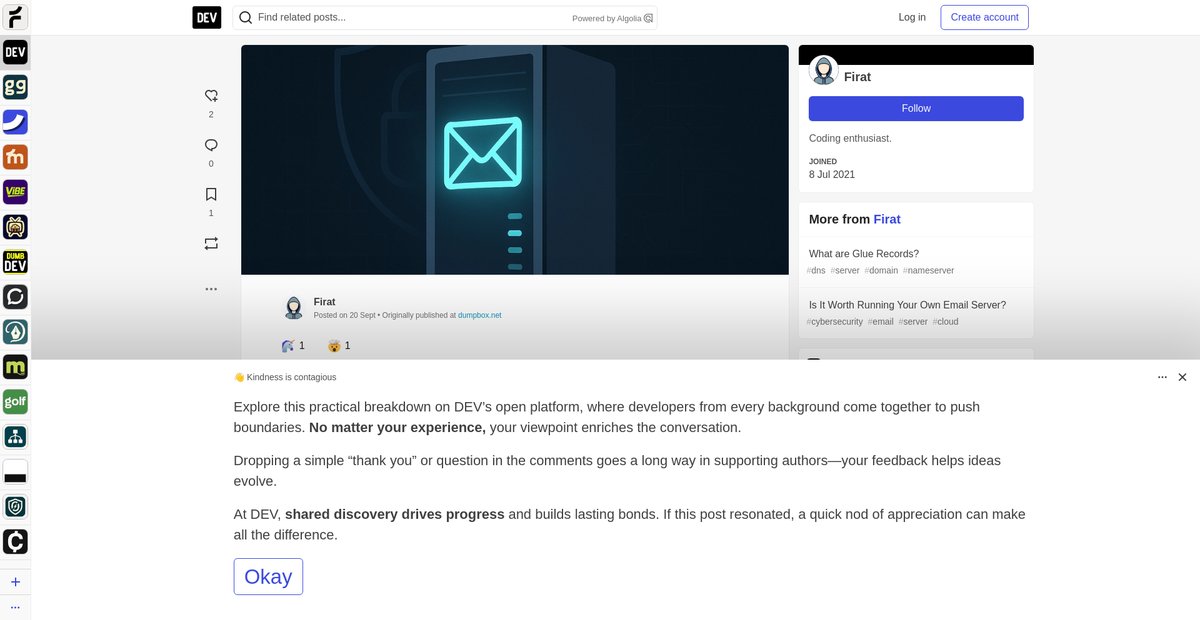The width and height of the screenshot is (1200, 620).
Task: Open the VIBE community sidebar icon
Action: 15,192
